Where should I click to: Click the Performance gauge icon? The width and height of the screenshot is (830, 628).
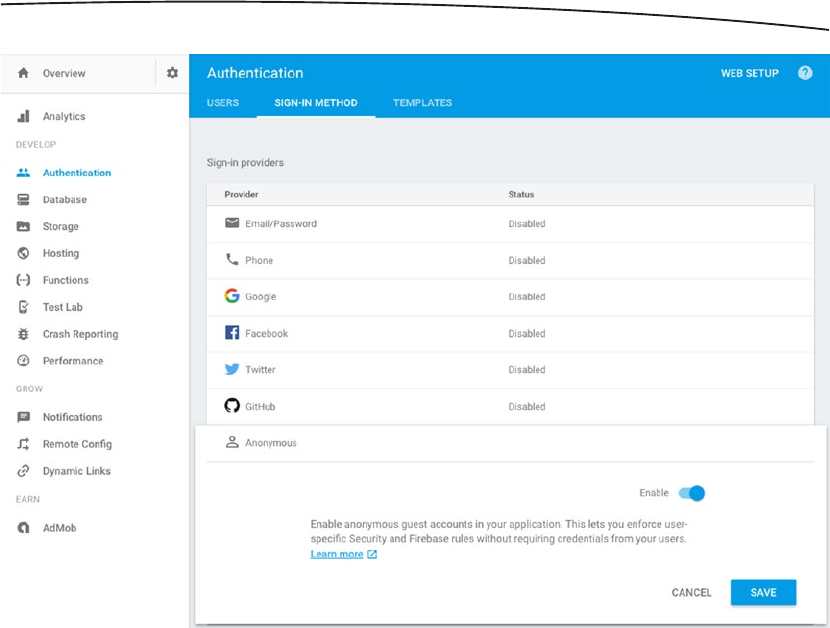[x=23, y=361]
